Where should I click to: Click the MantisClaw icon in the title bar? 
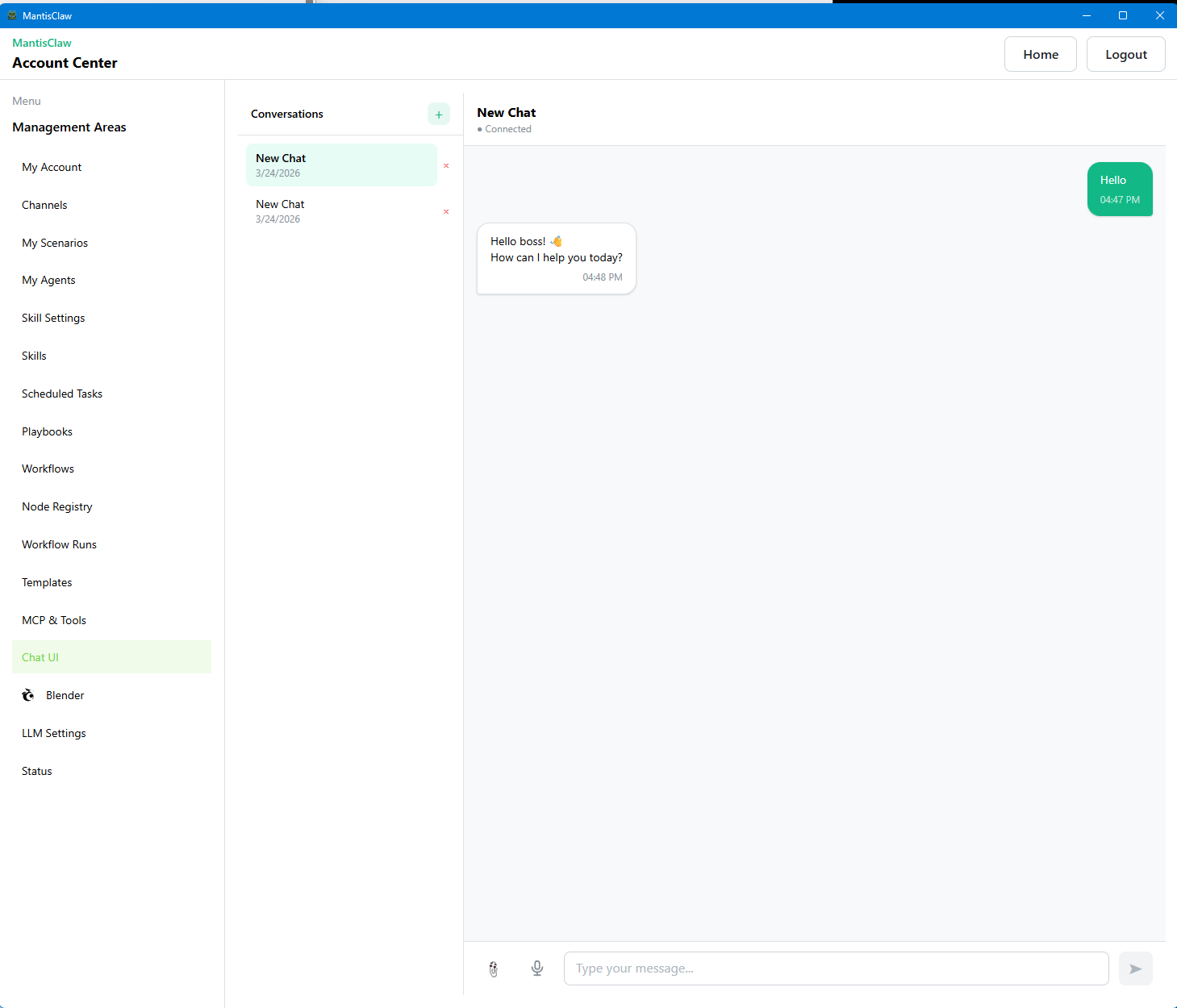click(x=12, y=15)
